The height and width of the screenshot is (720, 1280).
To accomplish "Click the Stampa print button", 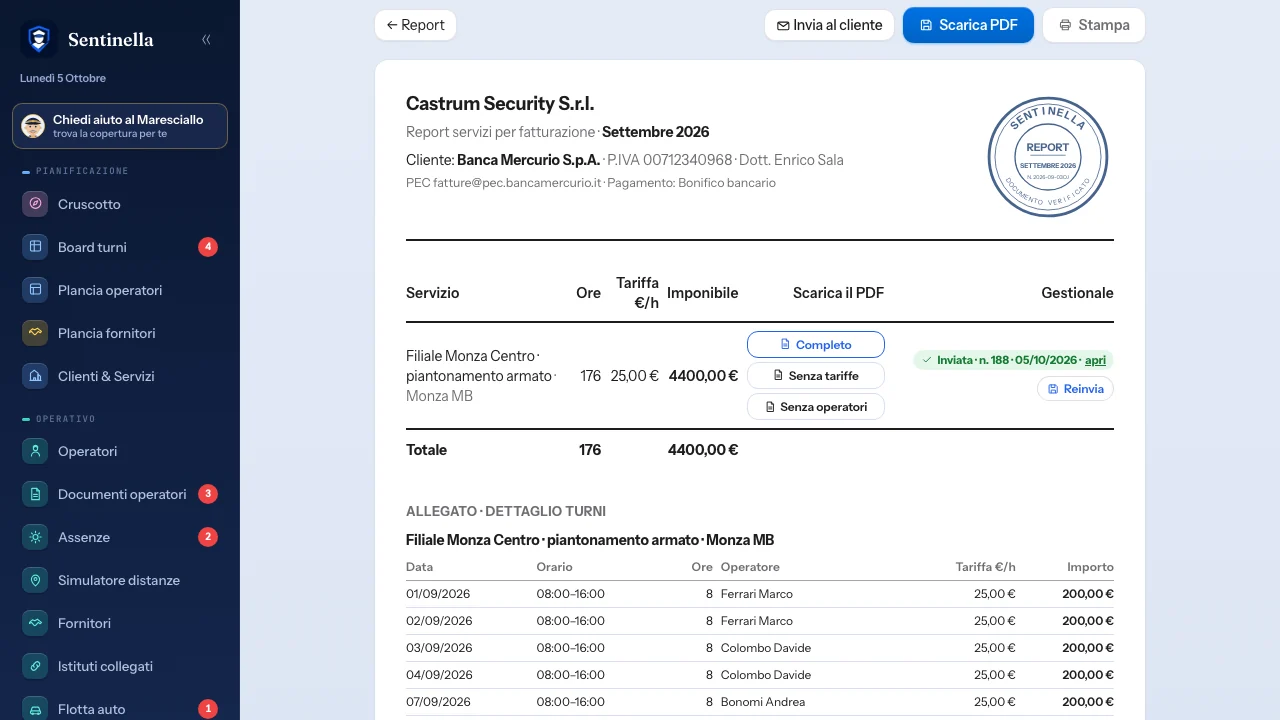I will point(1094,25).
